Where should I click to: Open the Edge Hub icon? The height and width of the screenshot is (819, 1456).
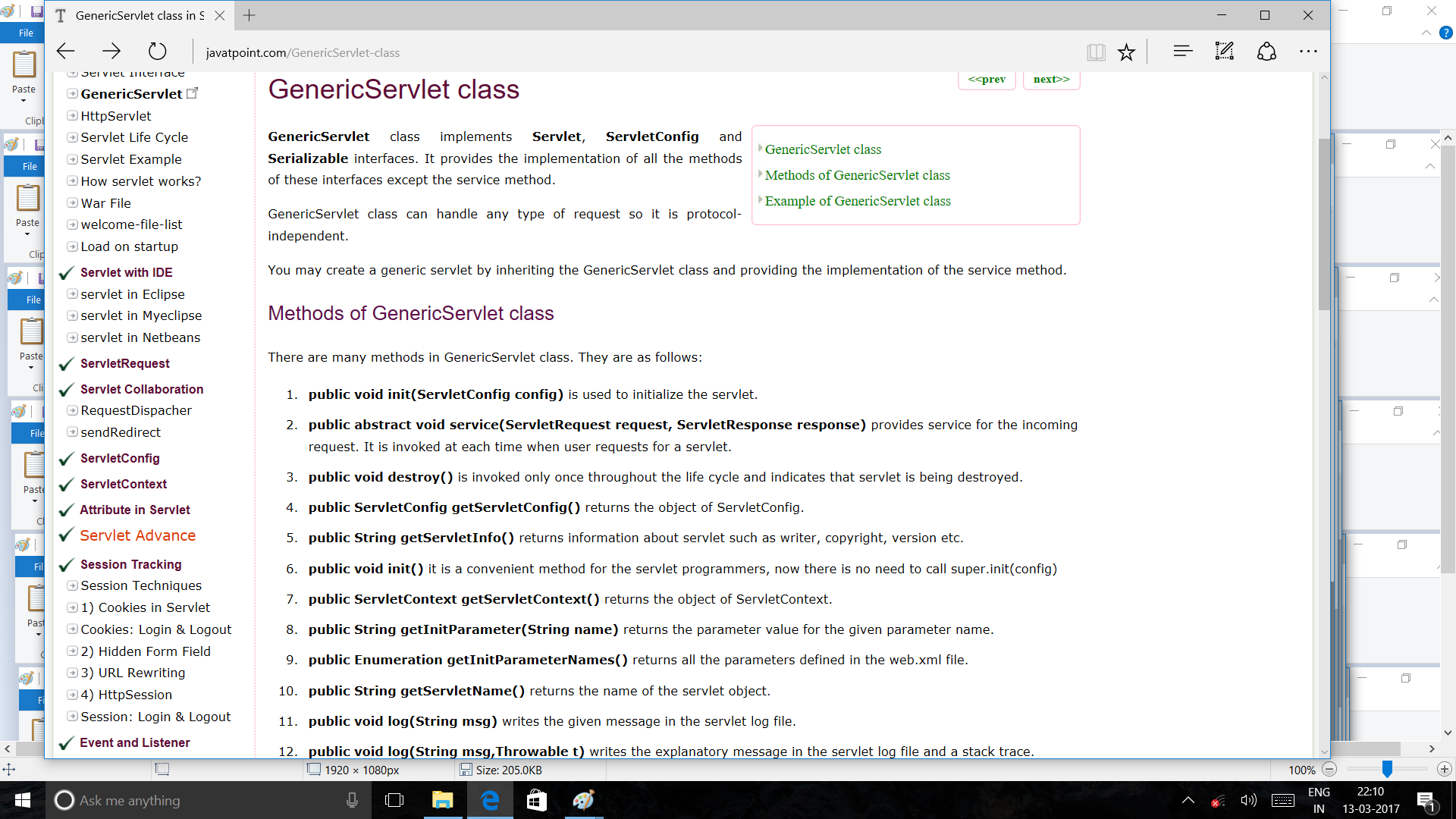click(1182, 52)
